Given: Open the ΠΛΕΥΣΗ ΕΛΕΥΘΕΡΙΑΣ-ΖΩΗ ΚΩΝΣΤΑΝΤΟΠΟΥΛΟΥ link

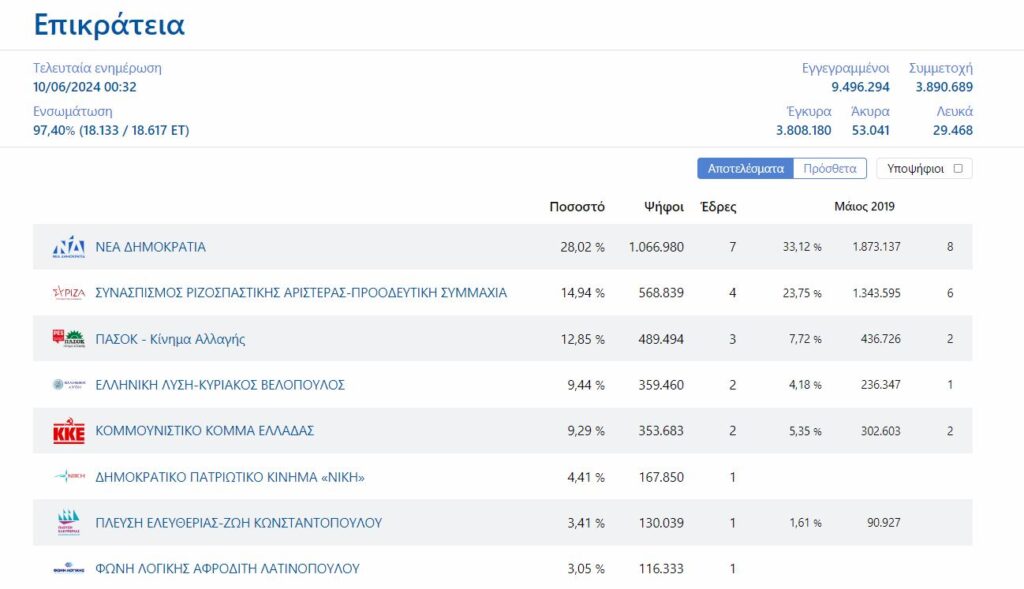Looking at the screenshot, I should click(238, 522).
